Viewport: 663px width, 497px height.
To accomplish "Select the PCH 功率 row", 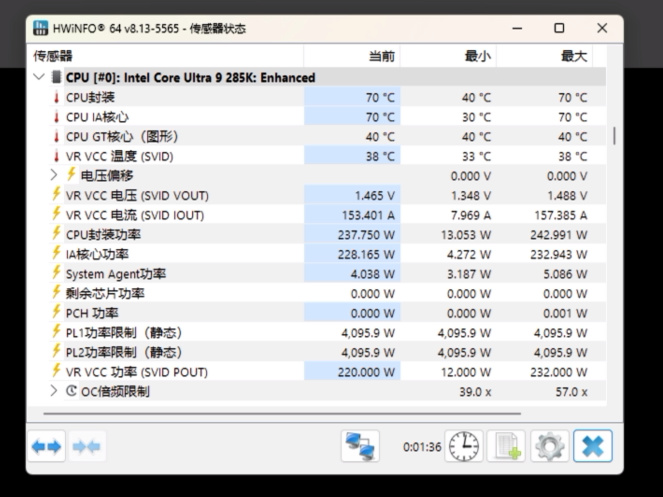I will [327, 313].
